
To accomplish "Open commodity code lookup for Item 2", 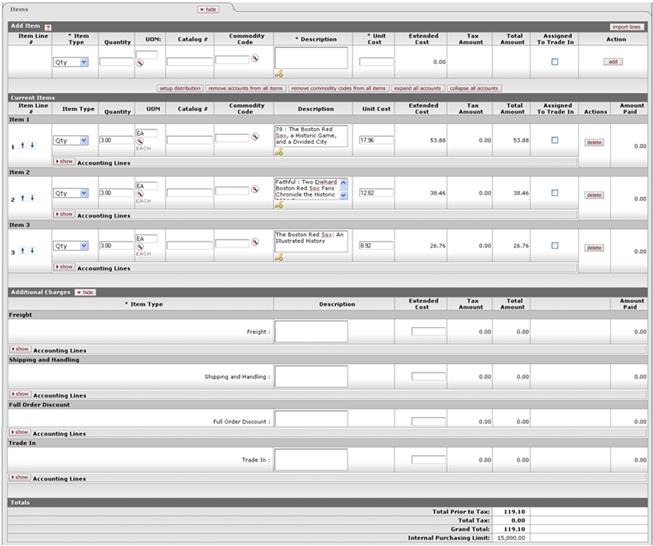I will [254, 189].
